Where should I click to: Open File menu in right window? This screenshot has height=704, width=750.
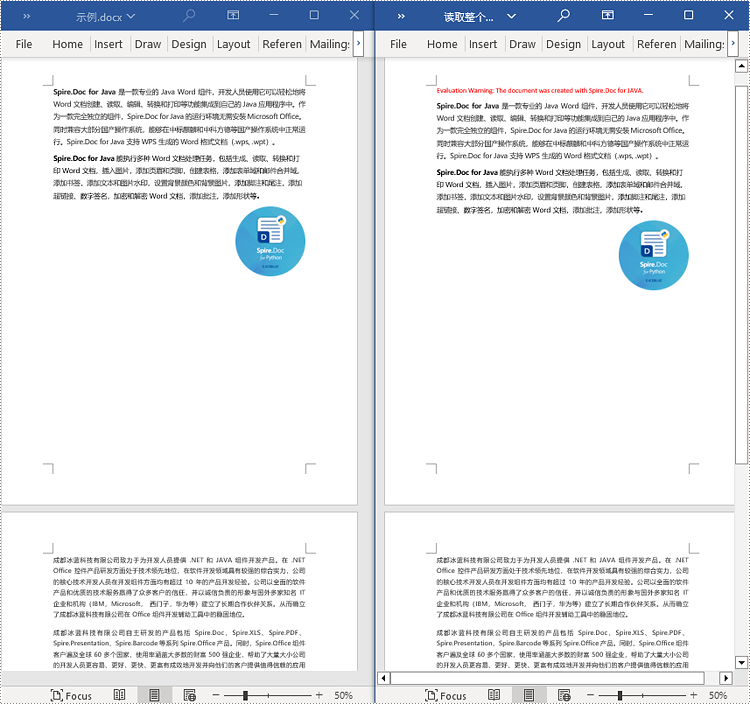pyautogui.click(x=398, y=44)
